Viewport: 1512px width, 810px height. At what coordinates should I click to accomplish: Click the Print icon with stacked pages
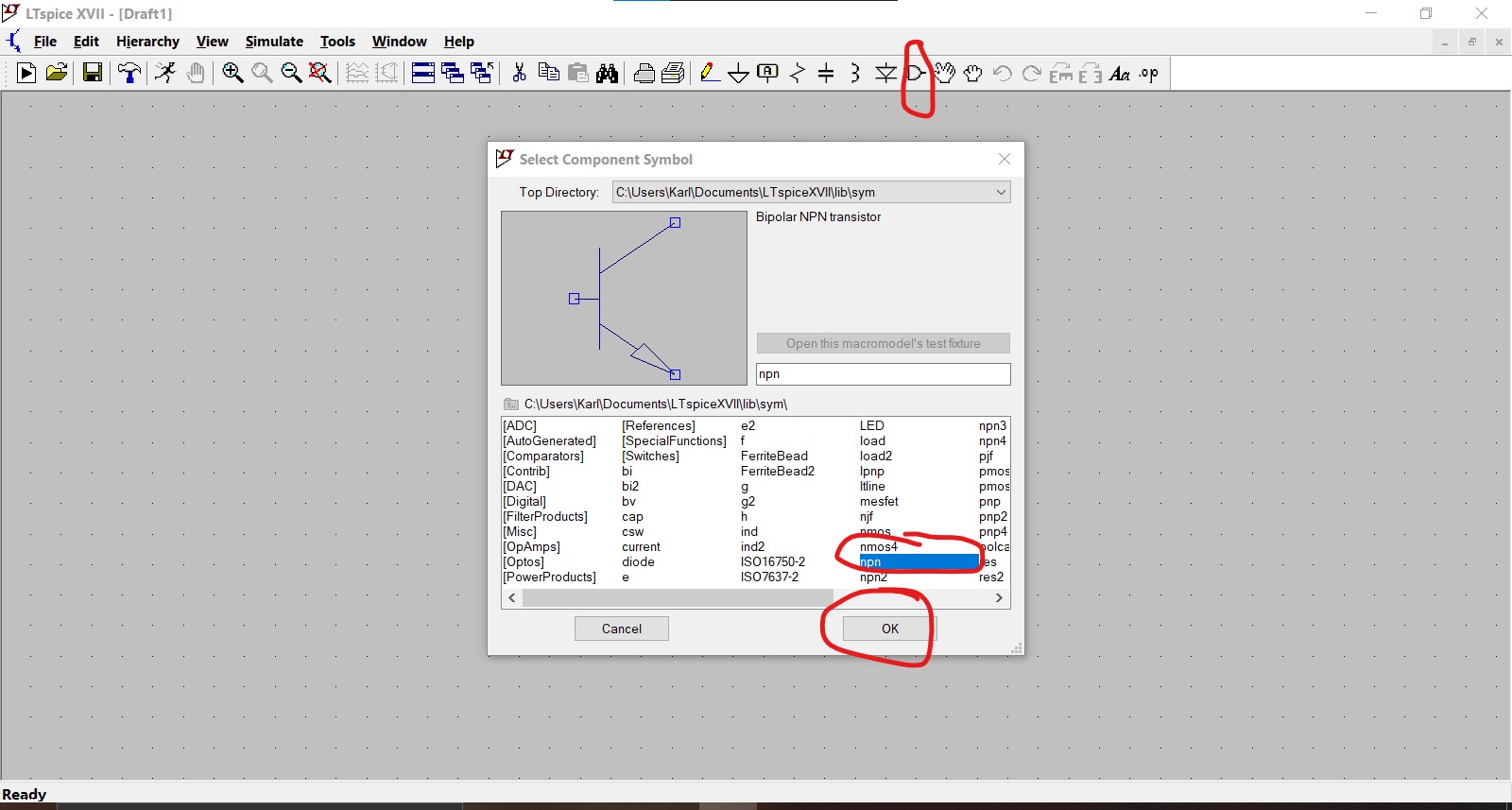pos(673,73)
